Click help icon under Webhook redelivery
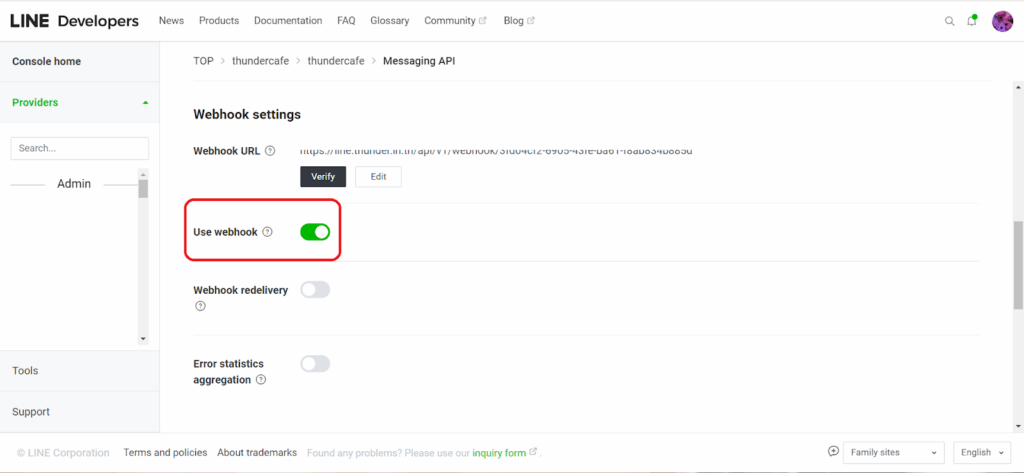 [200, 306]
